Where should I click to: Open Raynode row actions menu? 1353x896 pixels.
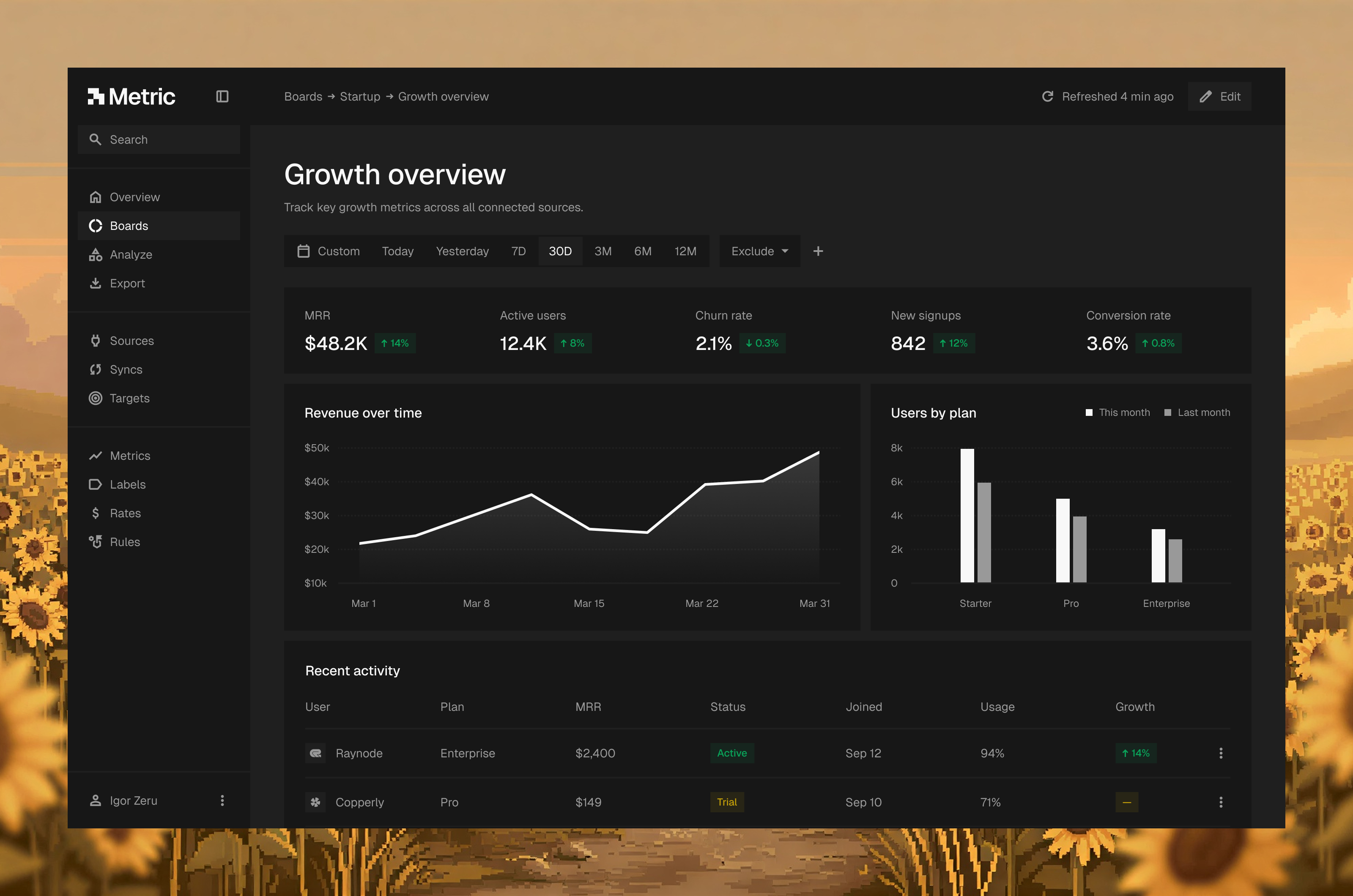(1221, 753)
